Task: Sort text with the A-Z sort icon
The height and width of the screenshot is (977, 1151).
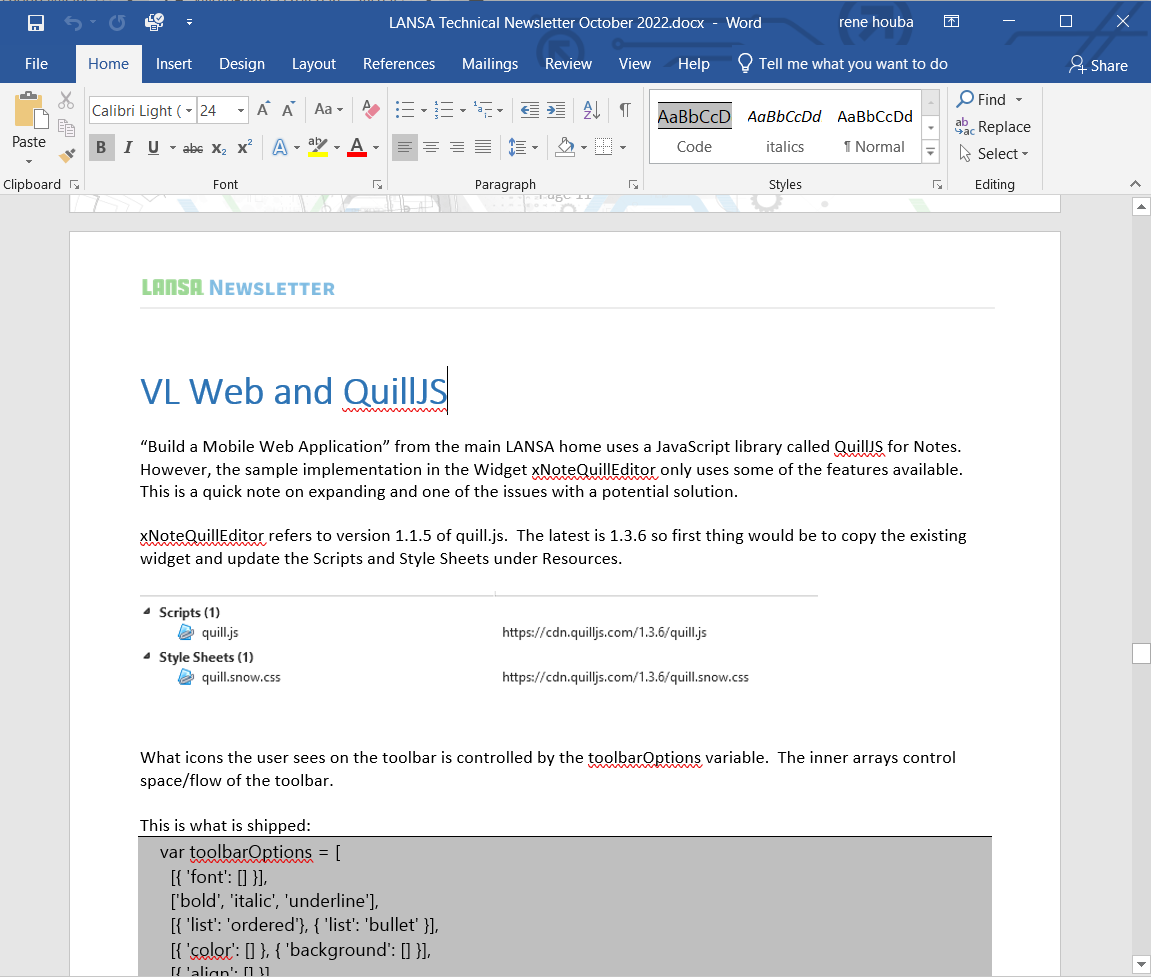Action: 592,110
